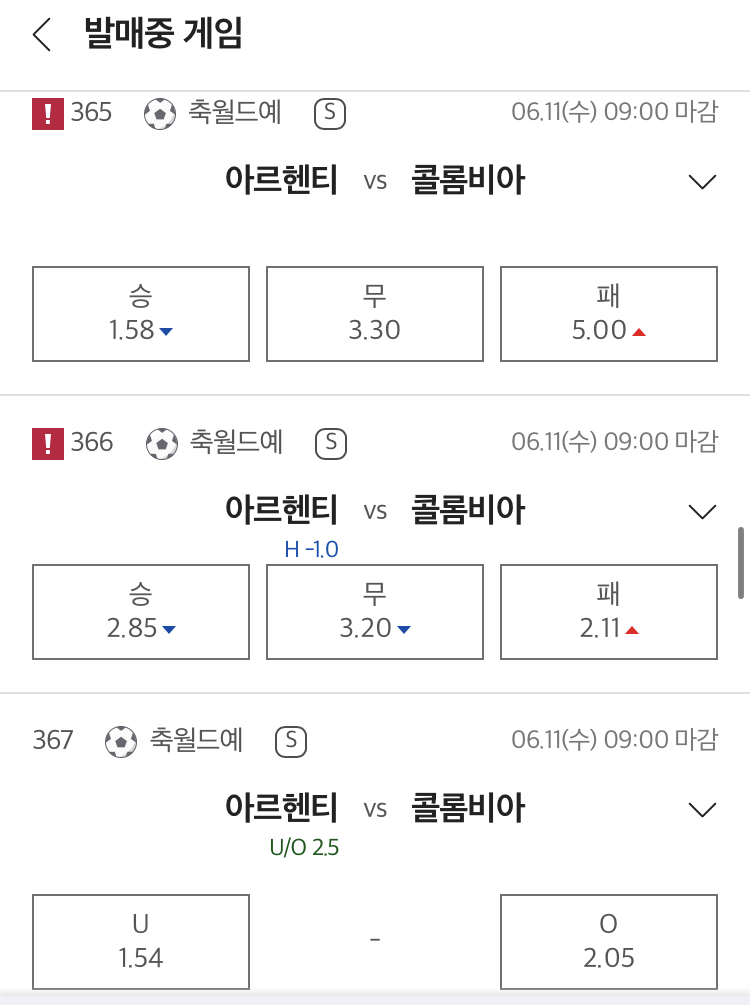Viewport: 750px width, 1005px height.
Task: Pick handicap 패 at 2.11 odds
Action: click(609, 612)
